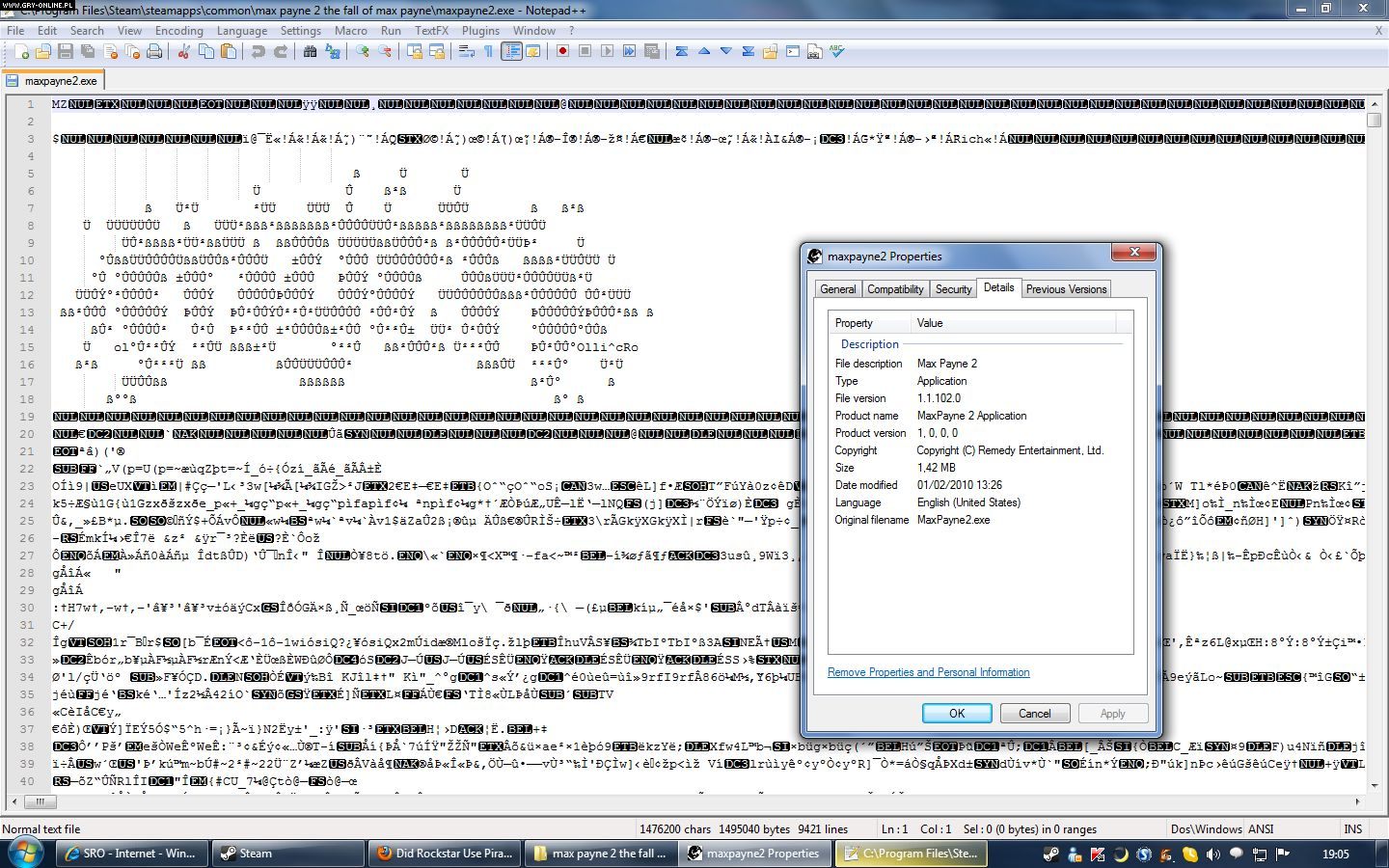
Task: Click the Print toolbar icon
Action: pos(154,52)
